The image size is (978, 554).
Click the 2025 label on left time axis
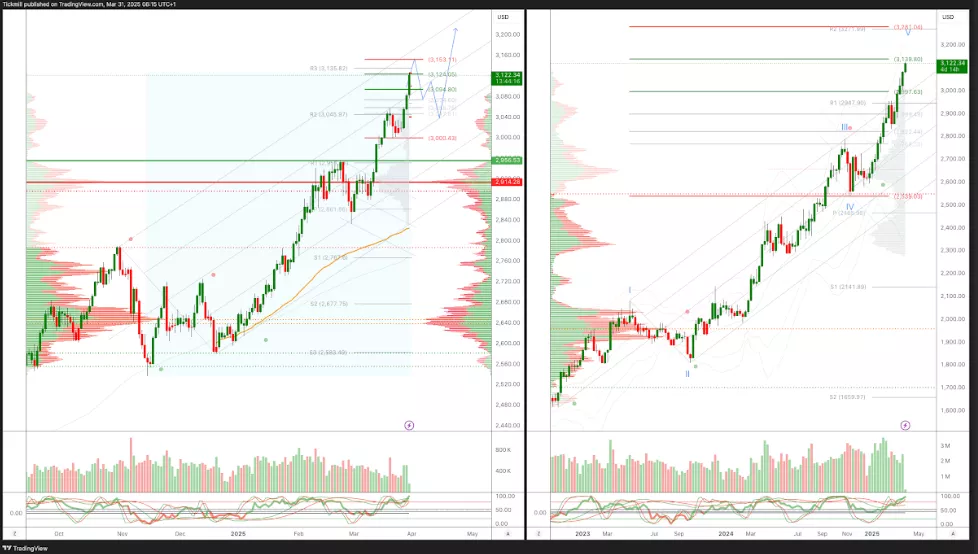click(237, 535)
